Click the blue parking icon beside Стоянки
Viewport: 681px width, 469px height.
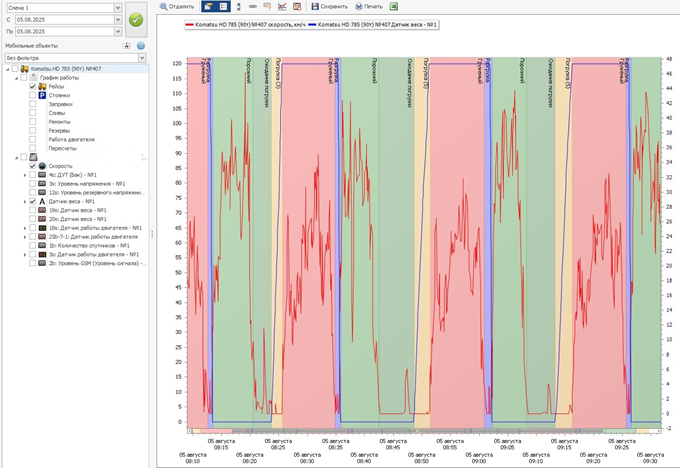tap(43, 95)
